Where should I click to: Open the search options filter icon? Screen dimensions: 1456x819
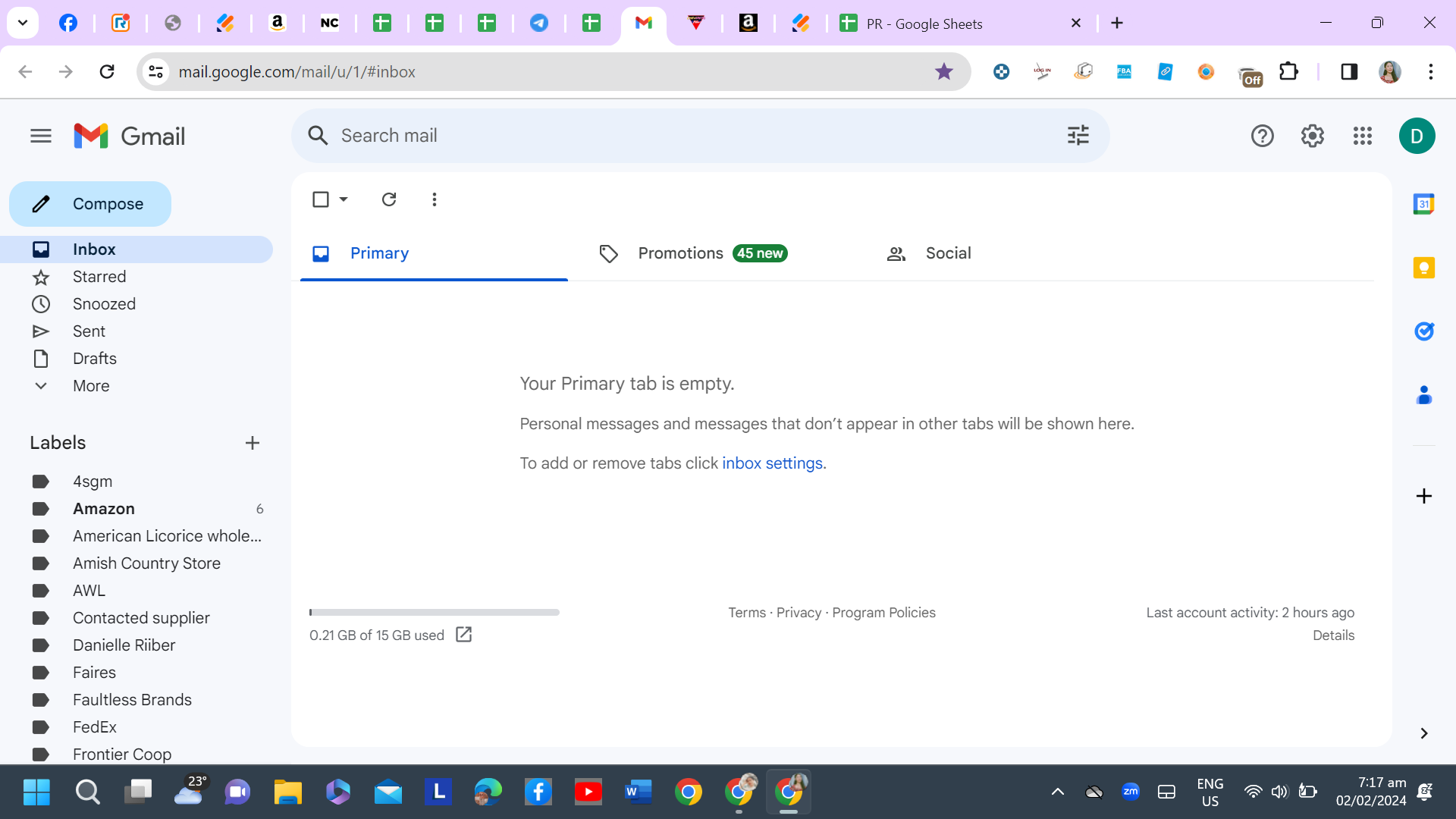pyautogui.click(x=1078, y=136)
